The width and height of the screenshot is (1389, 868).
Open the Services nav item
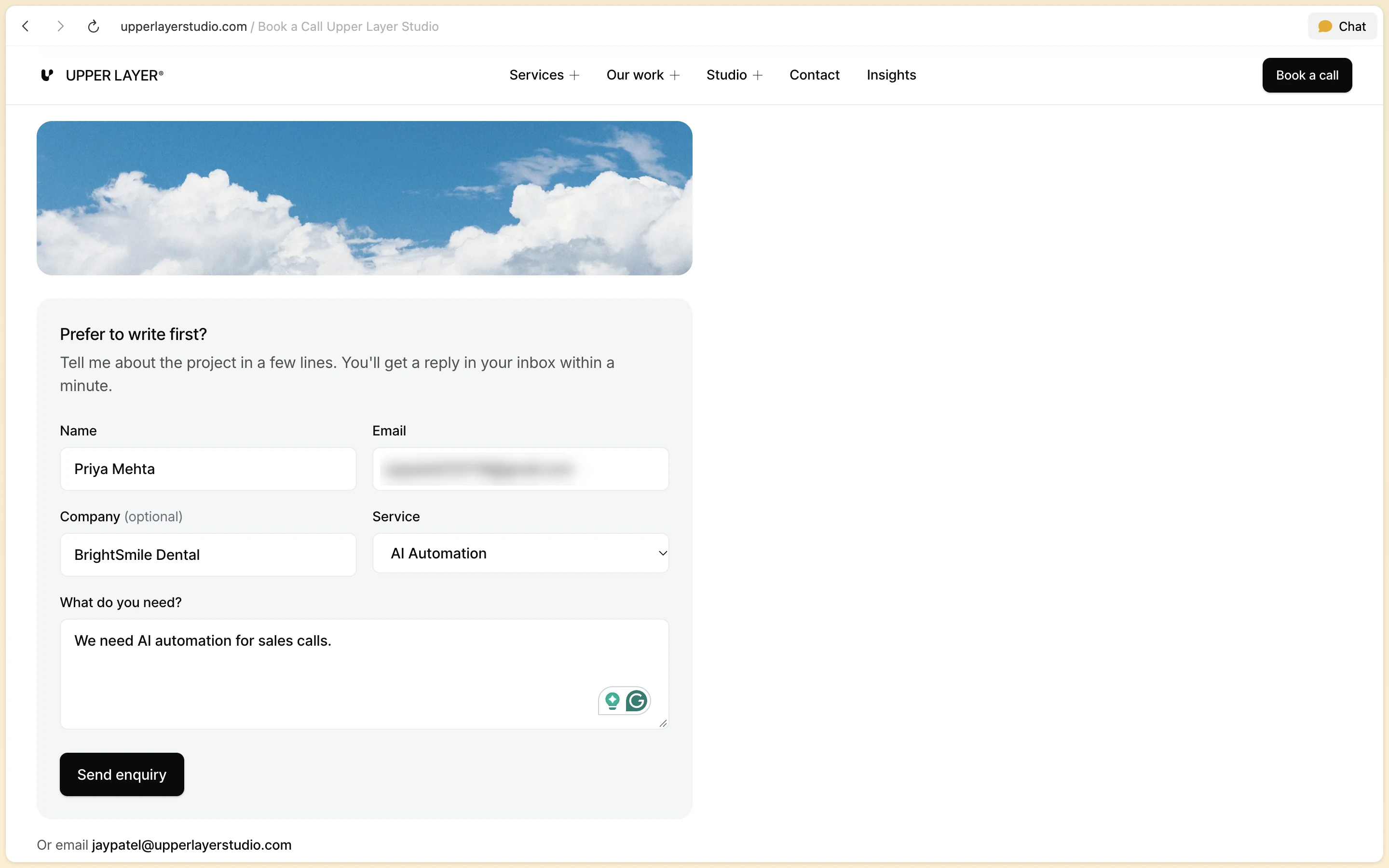536,75
